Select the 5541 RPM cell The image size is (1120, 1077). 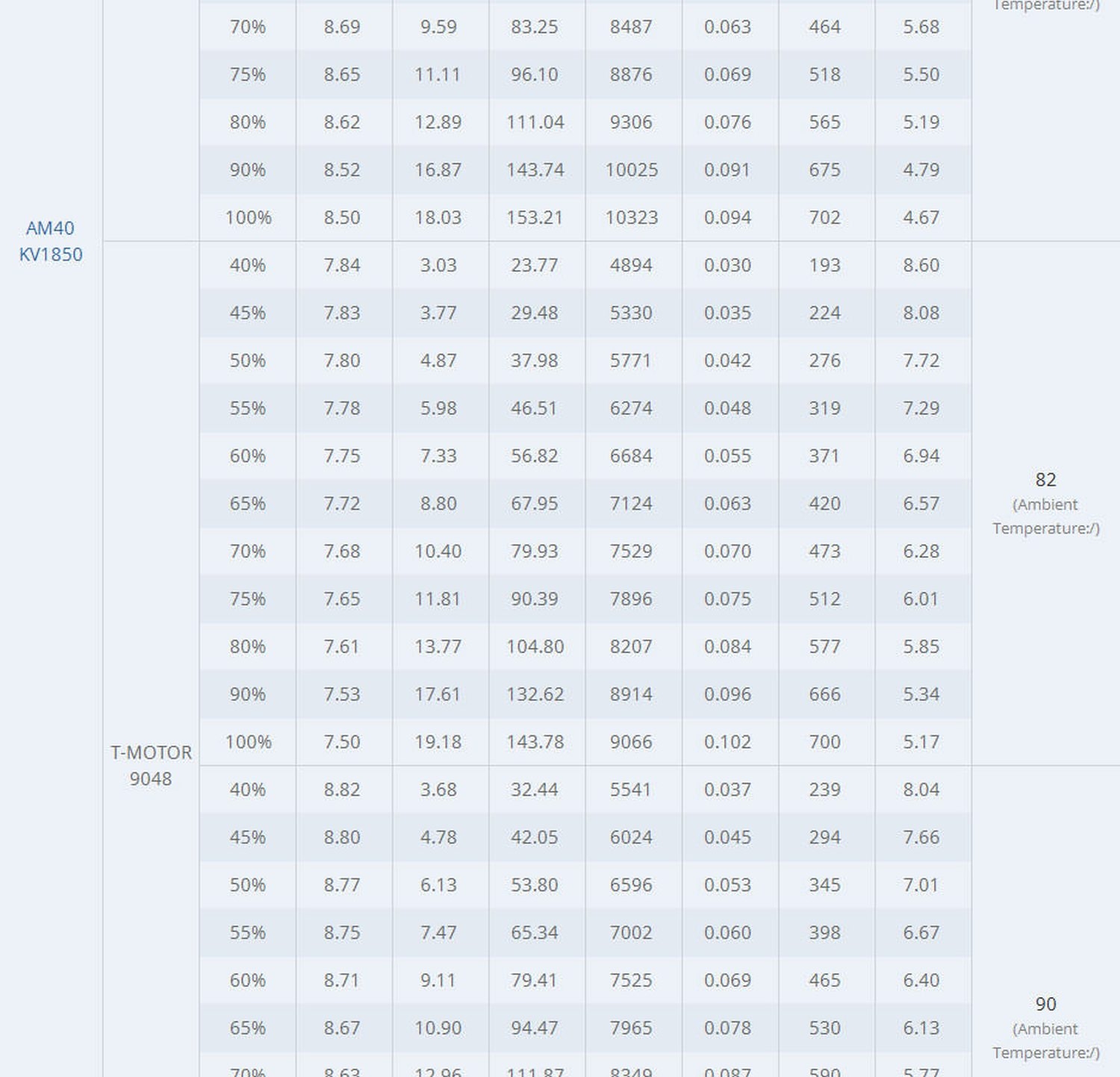point(631,790)
